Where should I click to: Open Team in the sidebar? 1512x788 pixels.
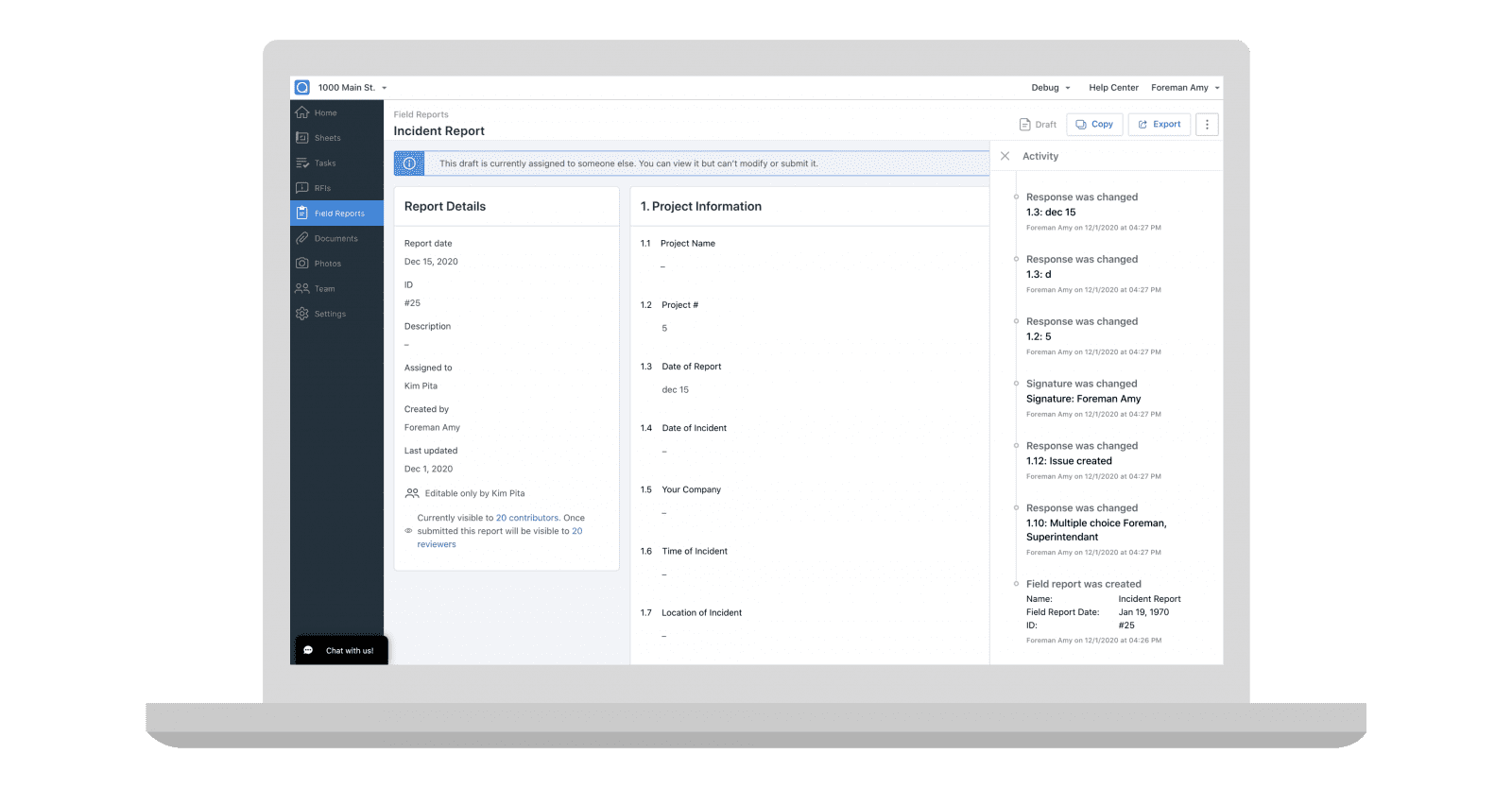click(336, 288)
